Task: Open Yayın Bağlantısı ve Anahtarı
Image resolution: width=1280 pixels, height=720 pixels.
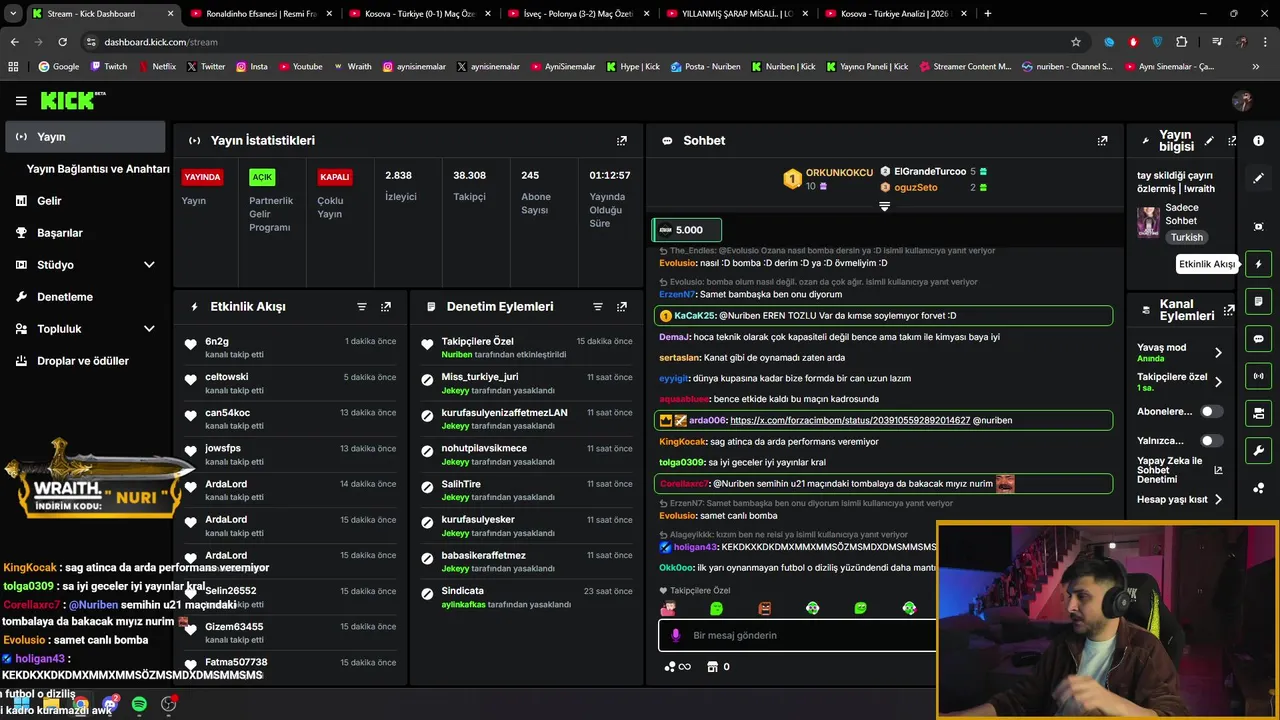Action: pos(98,169)
